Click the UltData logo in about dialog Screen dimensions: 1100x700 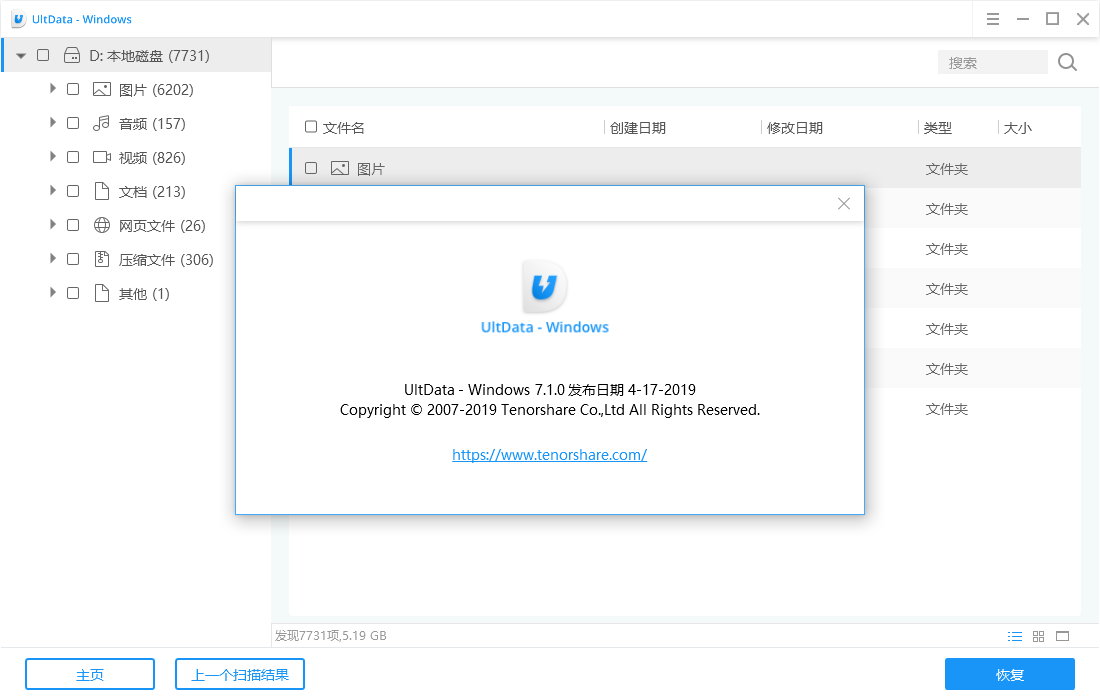point(544,286)
